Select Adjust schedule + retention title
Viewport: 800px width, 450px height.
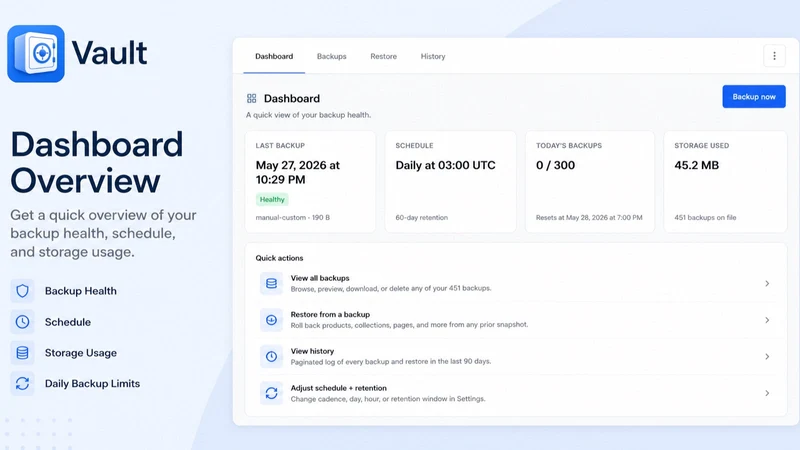(339, 388)
